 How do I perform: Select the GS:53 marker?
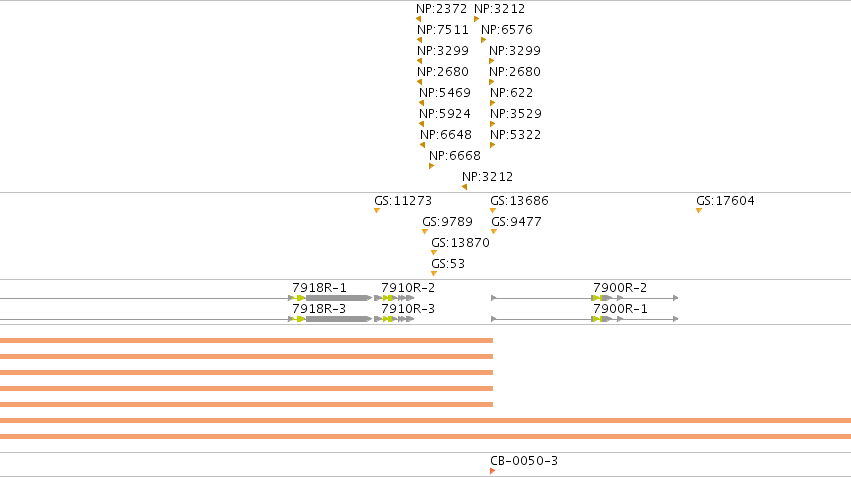(x=434, y=274)
